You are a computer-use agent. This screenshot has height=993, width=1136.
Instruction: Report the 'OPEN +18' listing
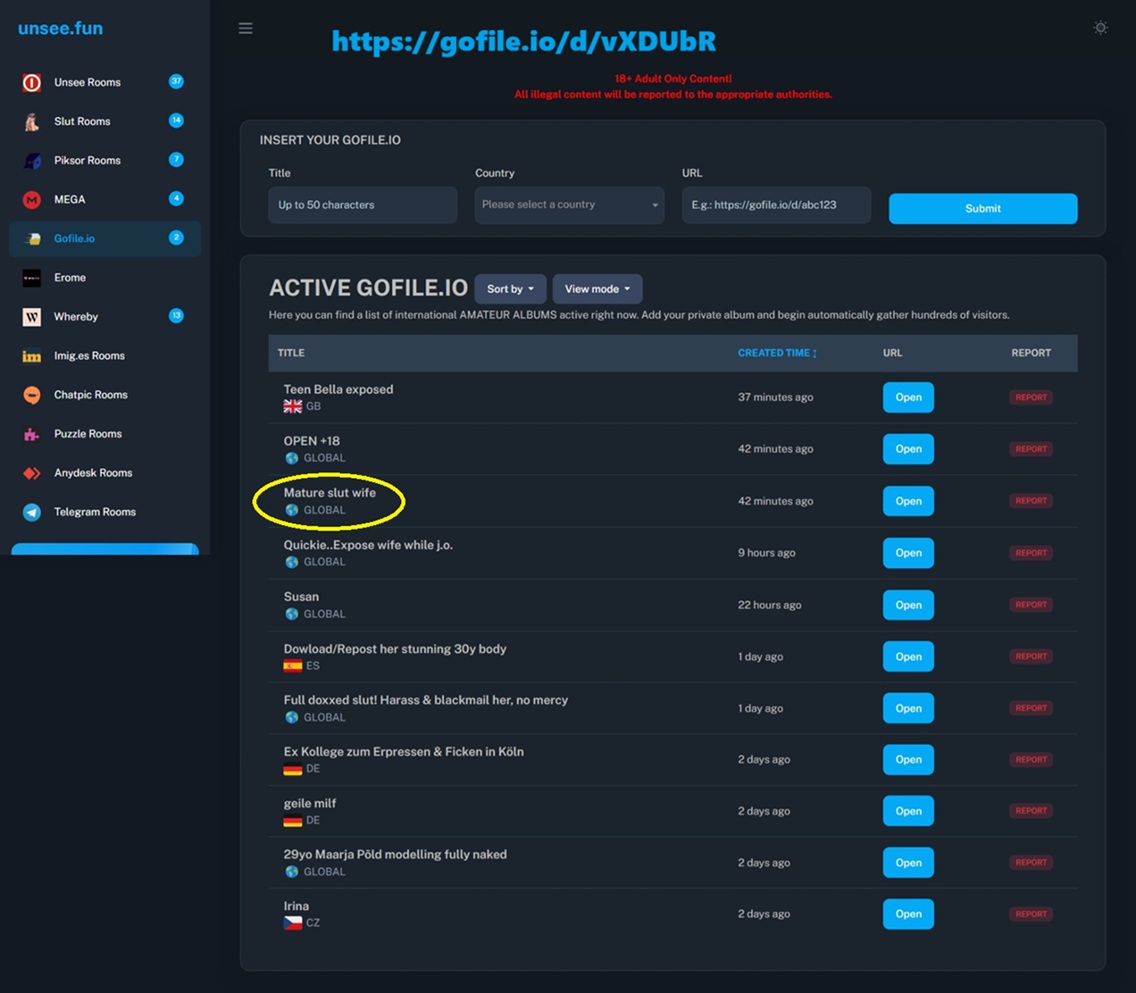click(x=1031, y=449)
